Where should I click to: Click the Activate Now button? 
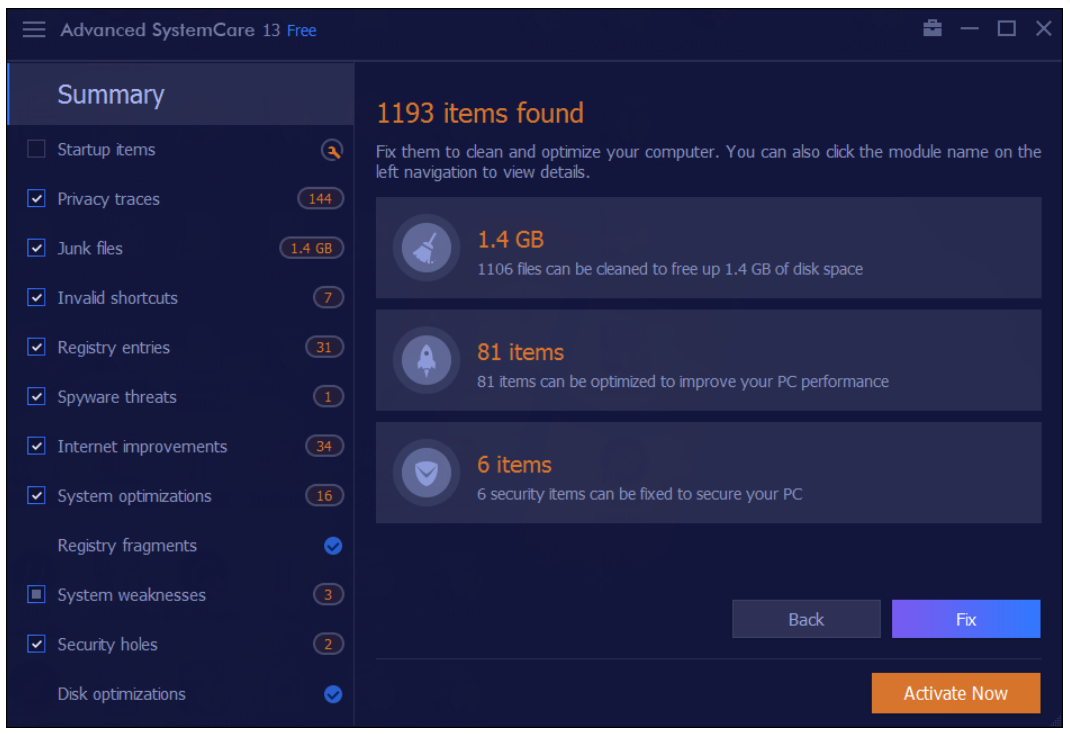[x=955, y=693]
